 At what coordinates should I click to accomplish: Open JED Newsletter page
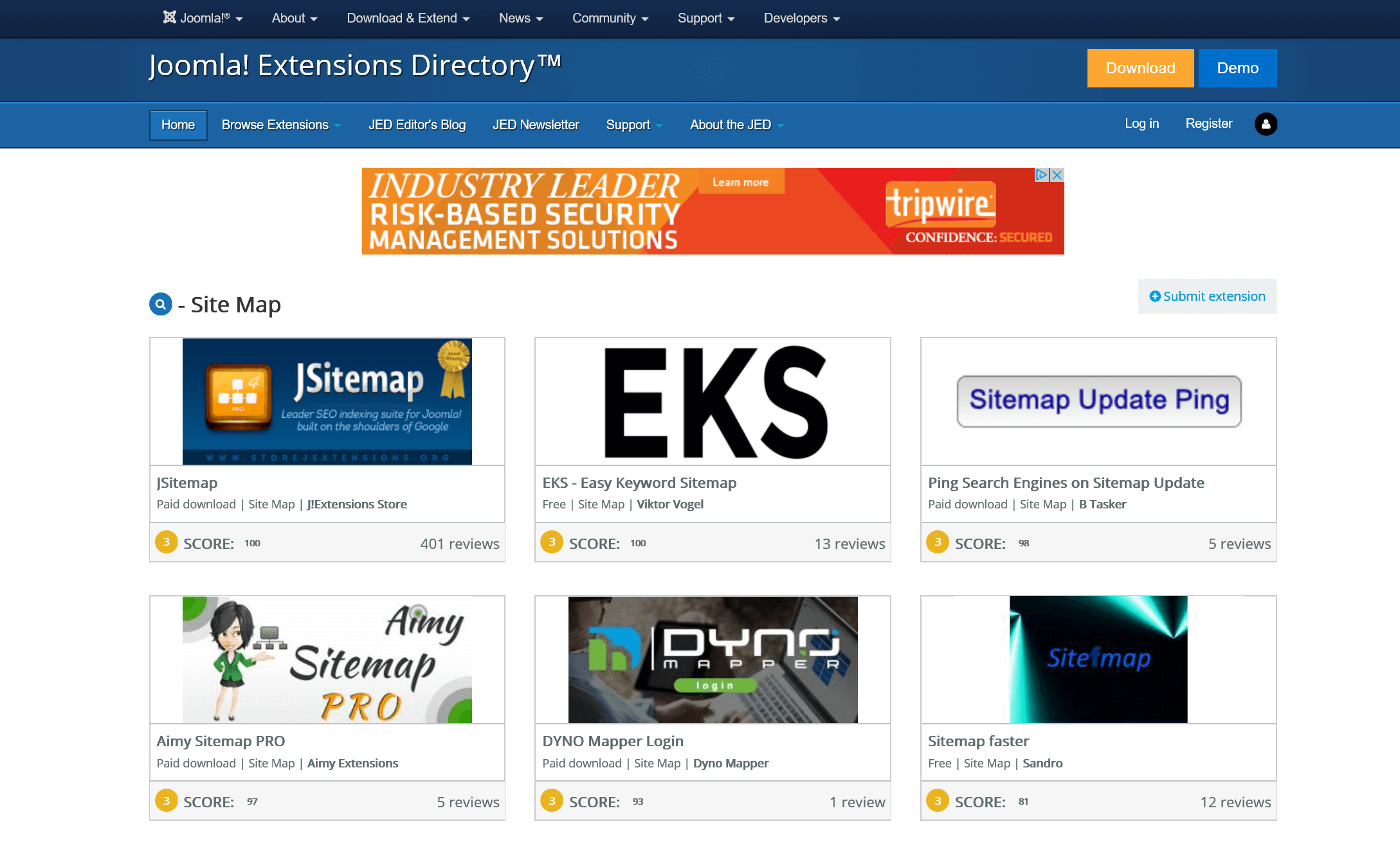coord(536,125)
